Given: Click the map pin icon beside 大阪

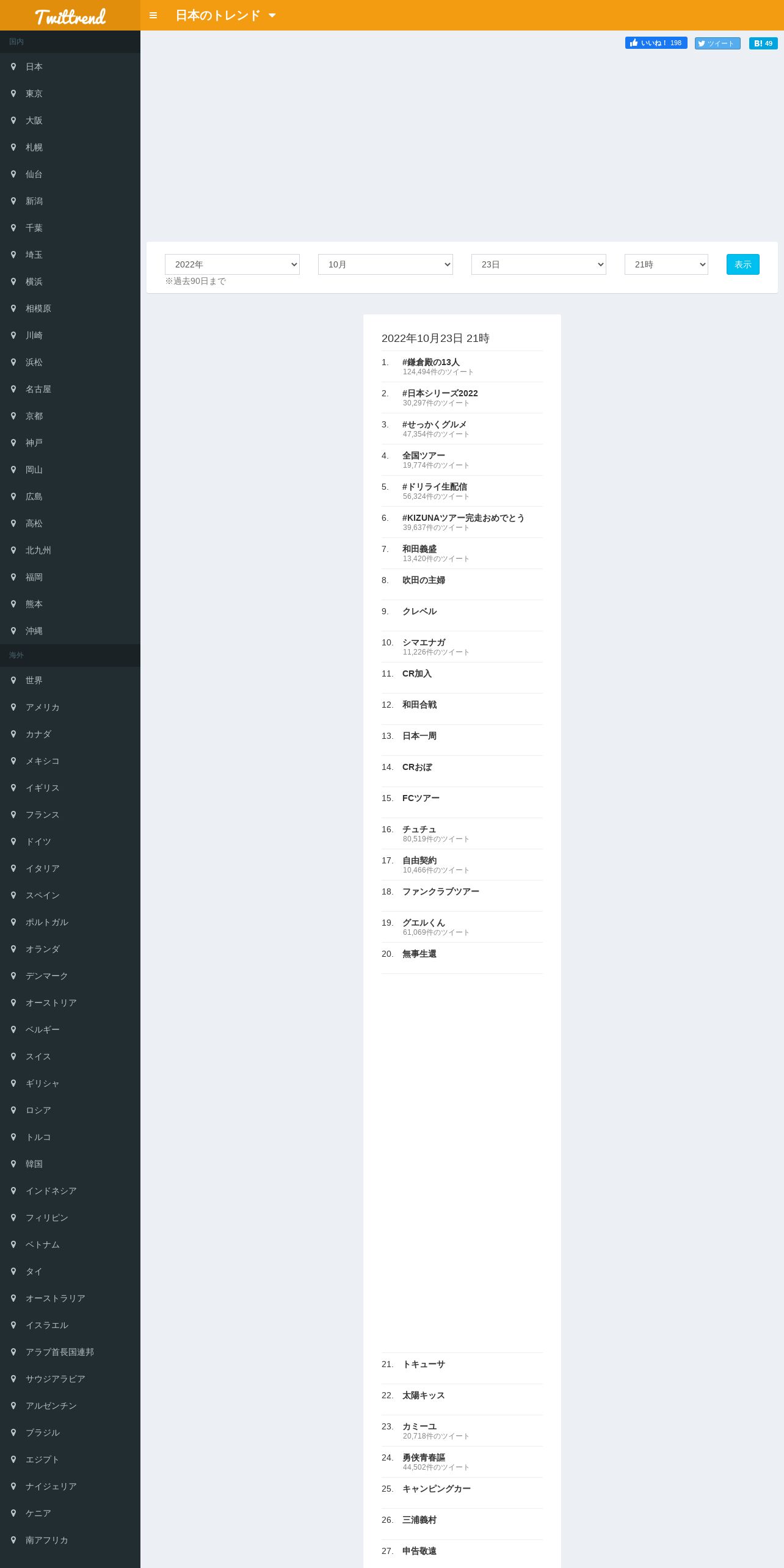Looking at the screenshot, I should click(13, 120).
